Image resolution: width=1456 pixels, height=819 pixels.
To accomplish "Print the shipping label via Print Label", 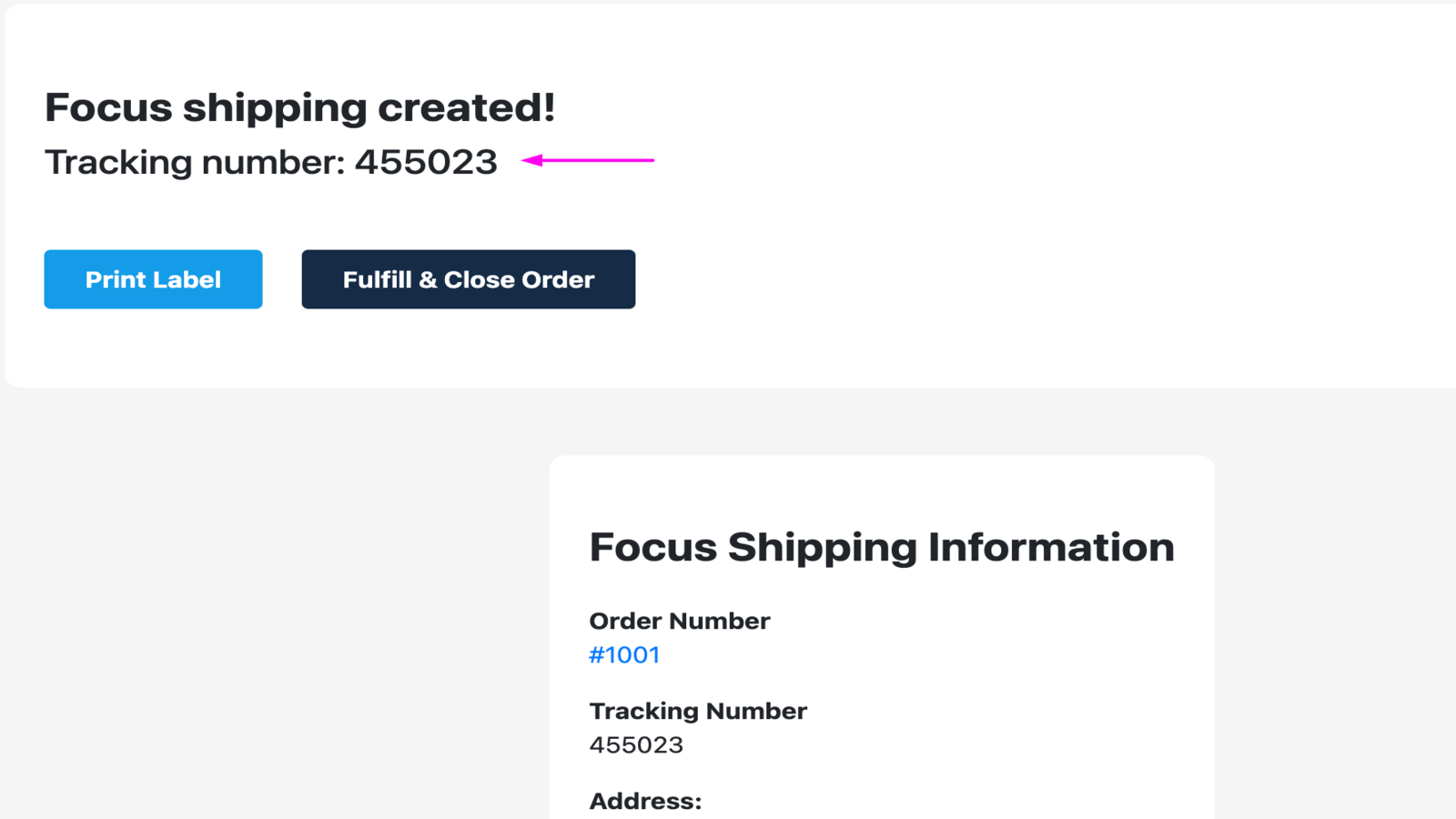I will (x=152, y=279).
